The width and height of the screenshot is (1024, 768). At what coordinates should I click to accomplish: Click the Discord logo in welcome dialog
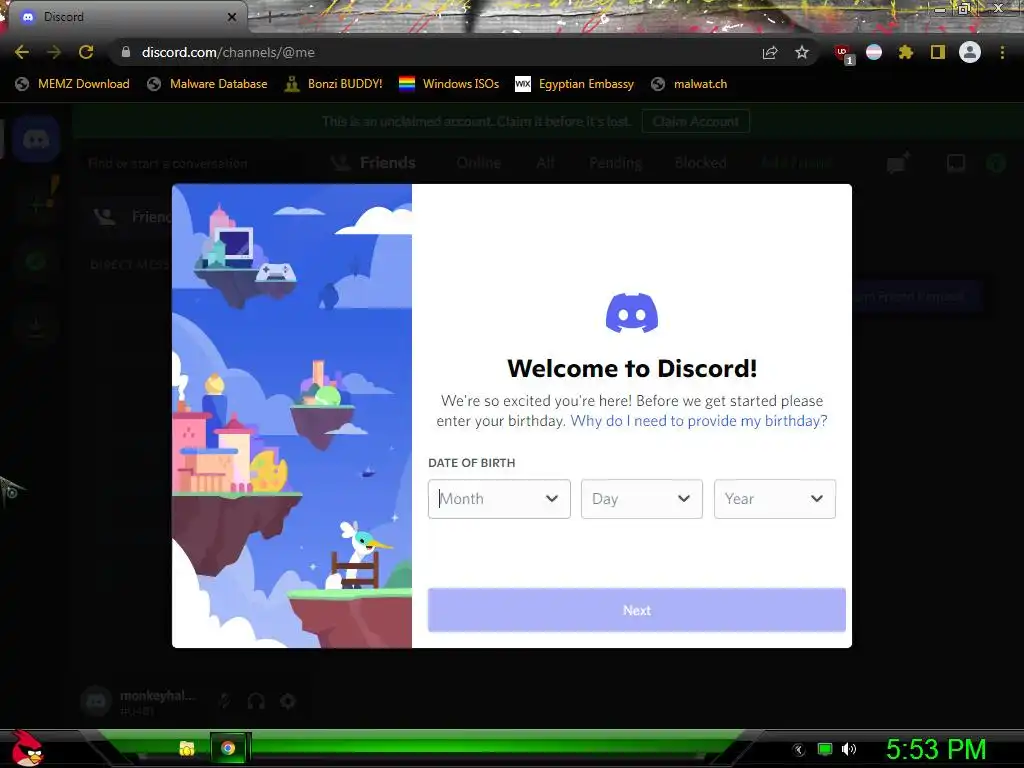632,313
